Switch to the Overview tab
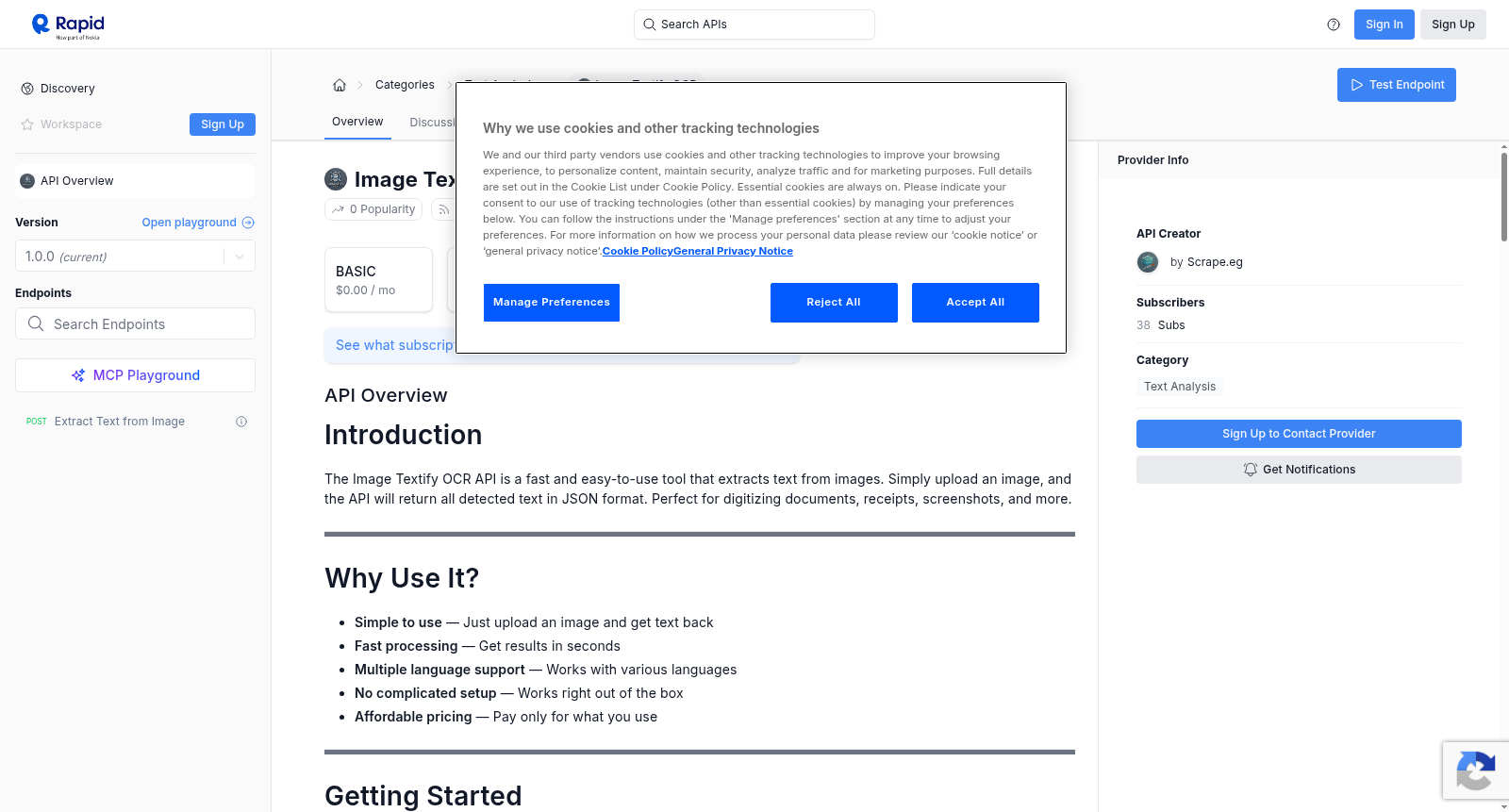Image resolution: width=1509 pixels, height=812 pixels. 357,122
